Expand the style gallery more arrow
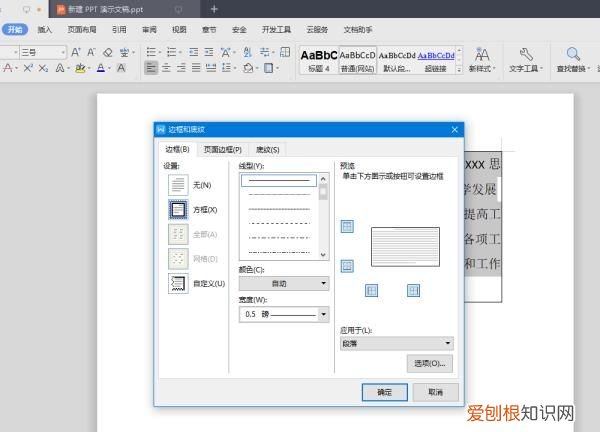 coord(459,70)
